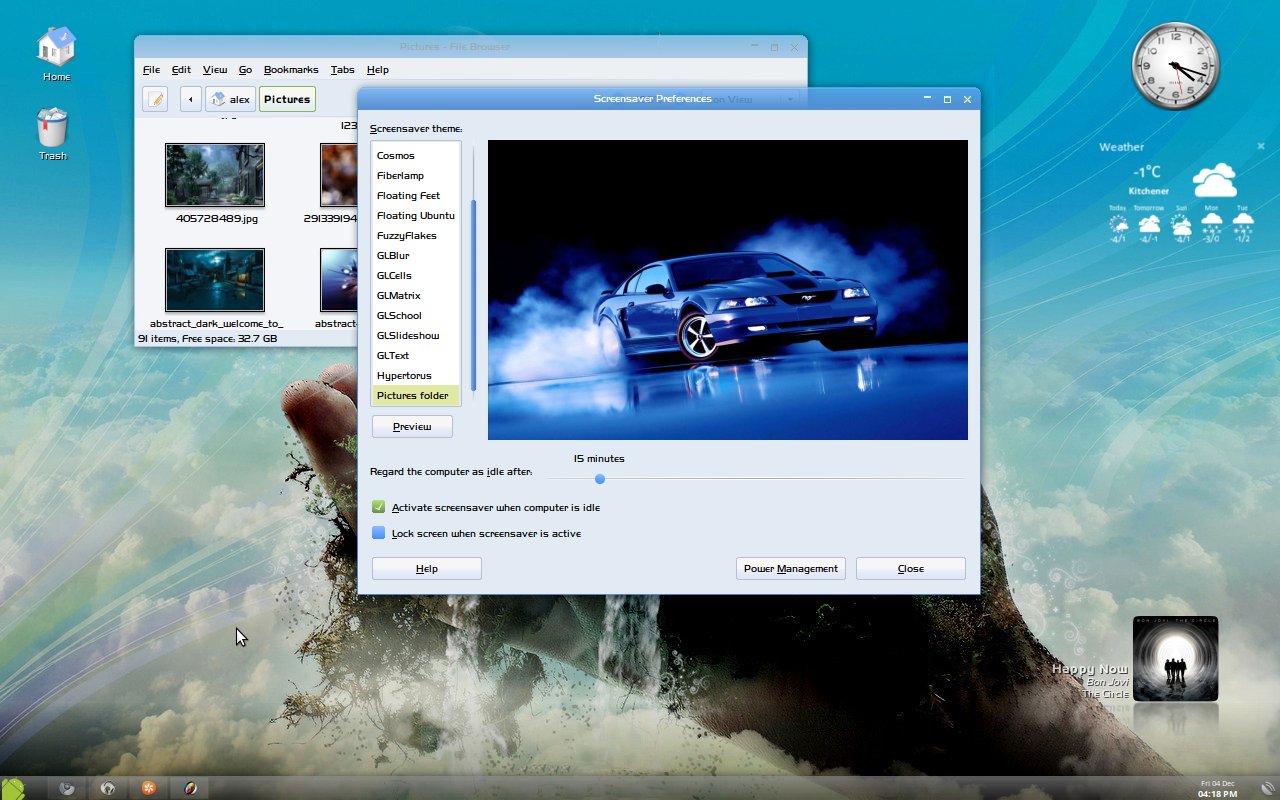Open Help menu in File Browser
This screenshot has width=1280, height=800.
377,70
